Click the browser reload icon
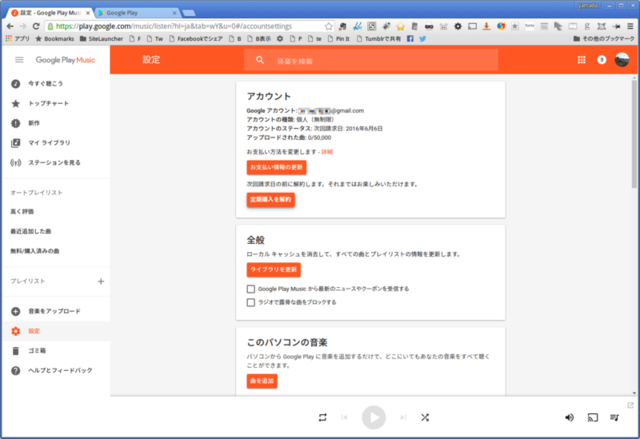This screenshot has height=439, width=640. tap(36, 26)
